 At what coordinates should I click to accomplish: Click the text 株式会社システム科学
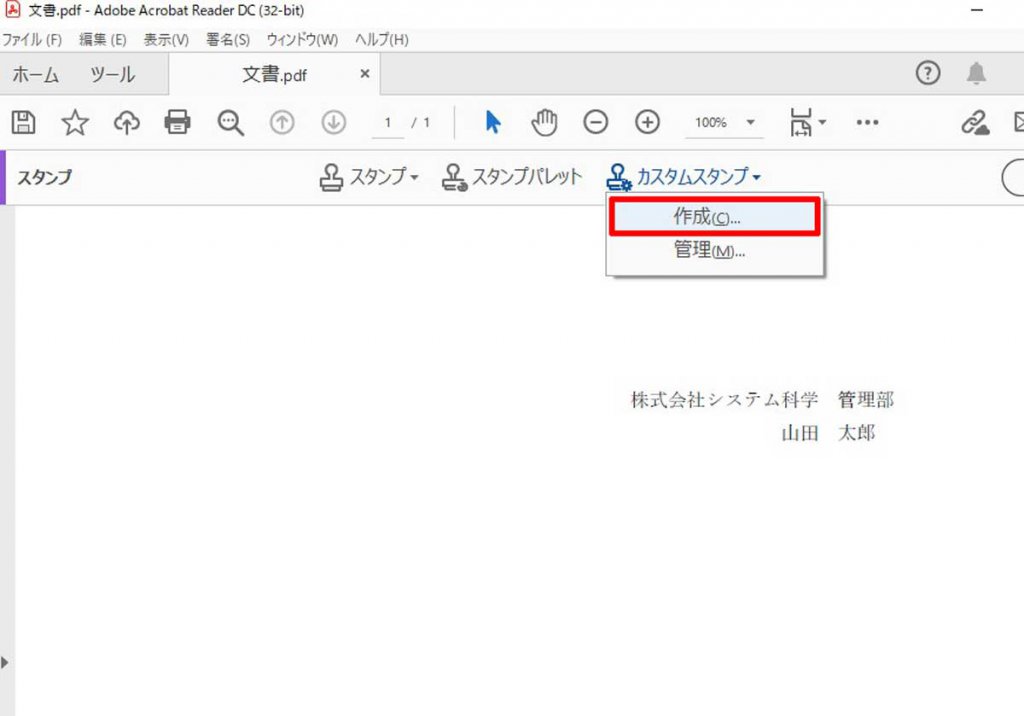[724, 400]
